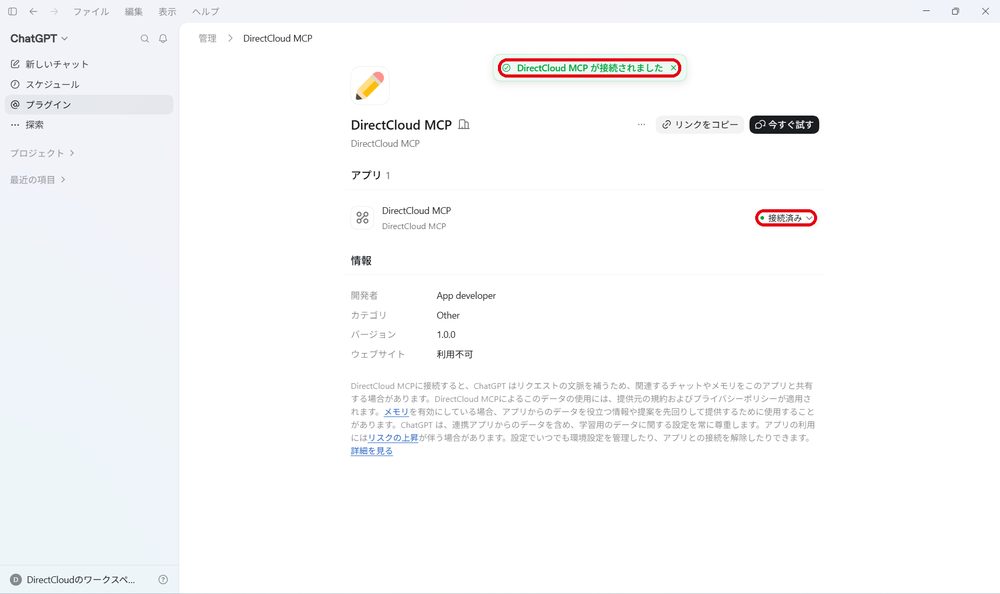Viewport: 1000px width, 594px height.
Task: Click the green check icon in notification
Action: 506,68
